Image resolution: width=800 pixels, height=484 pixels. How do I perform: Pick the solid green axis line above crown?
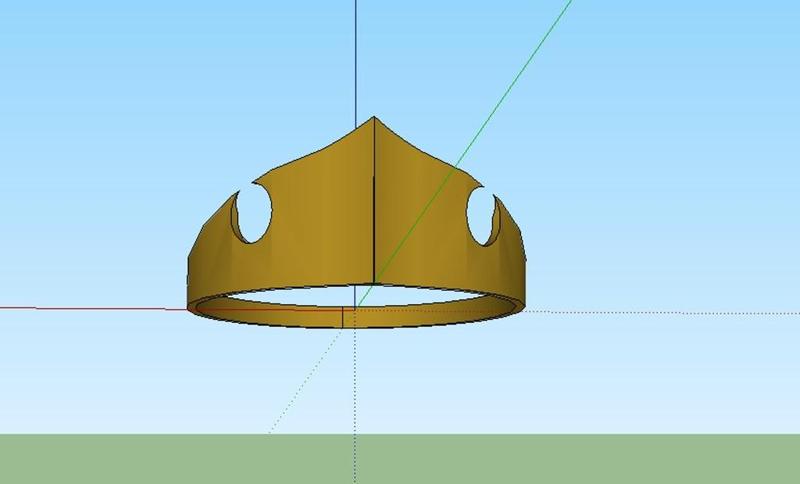pyautogui.click(x=514, y=82)
